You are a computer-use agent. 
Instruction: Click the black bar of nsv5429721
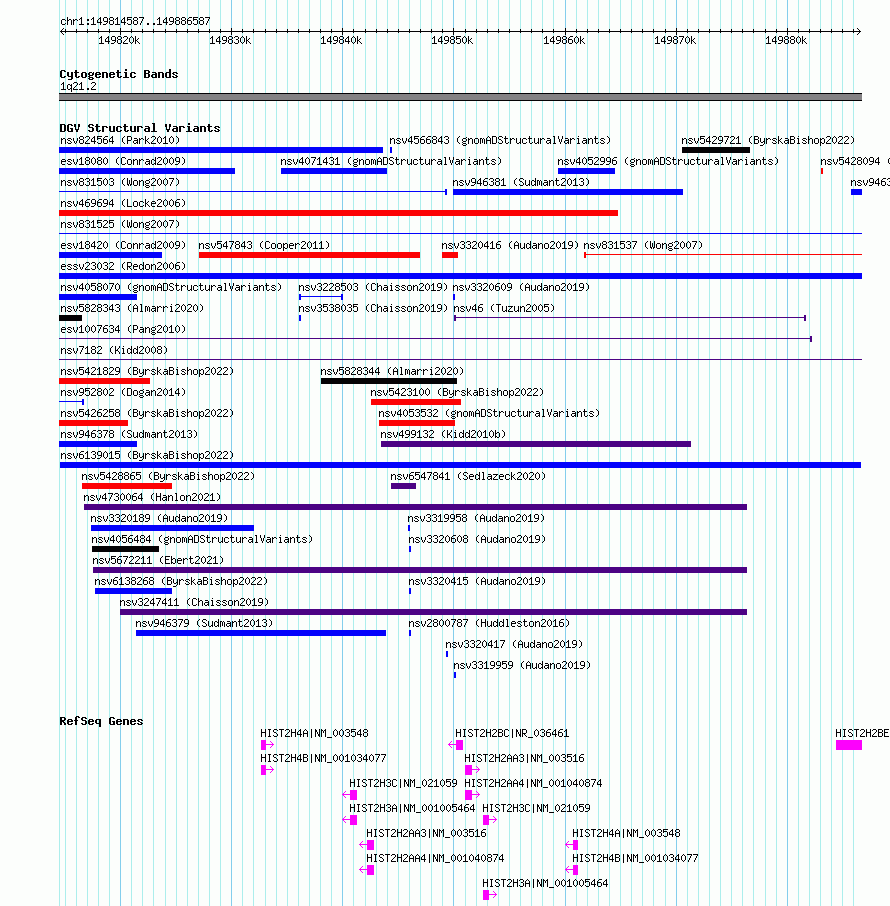click(716, 150)
